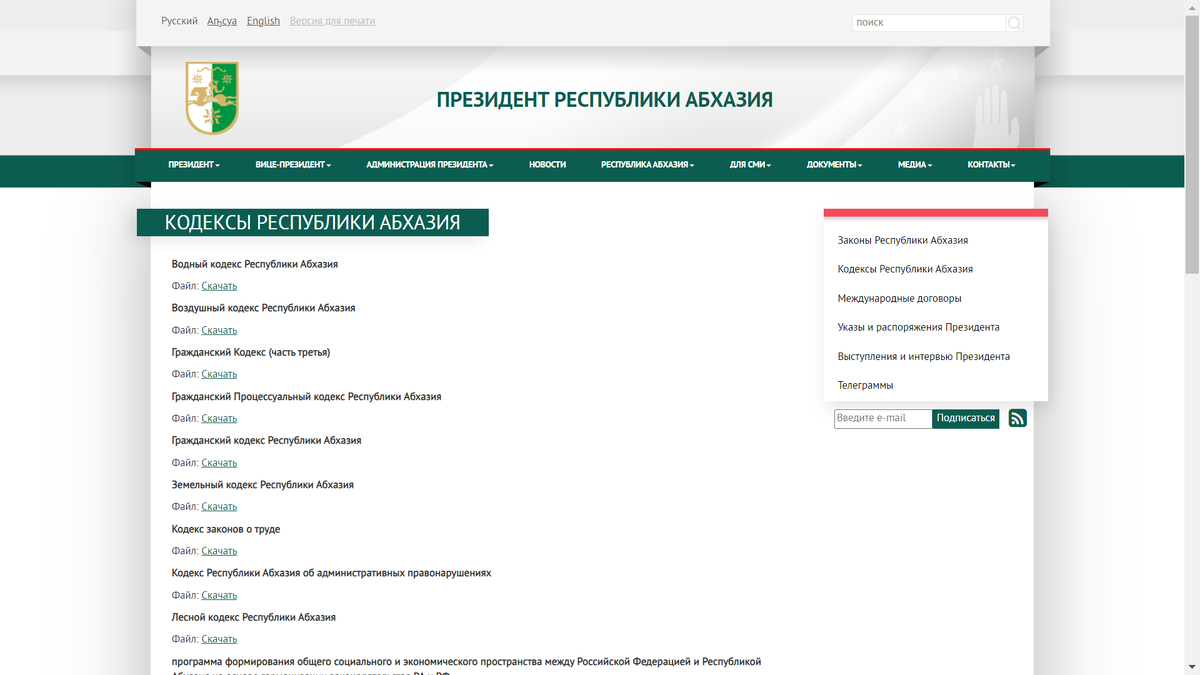This screenshot has height=675, width=1200.
Task: Open Телеграммы sidebar item
Action: pos(866,385)
